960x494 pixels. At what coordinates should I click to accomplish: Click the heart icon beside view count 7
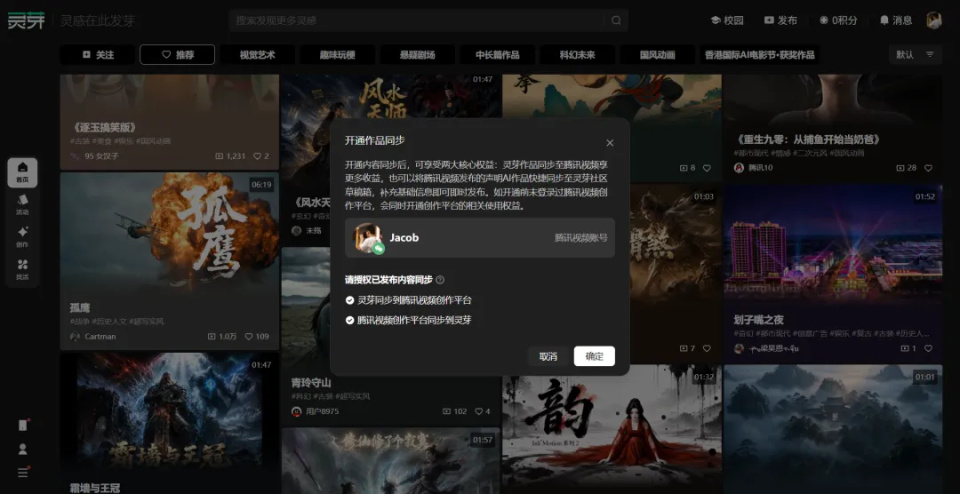click(x=707, y=348)
